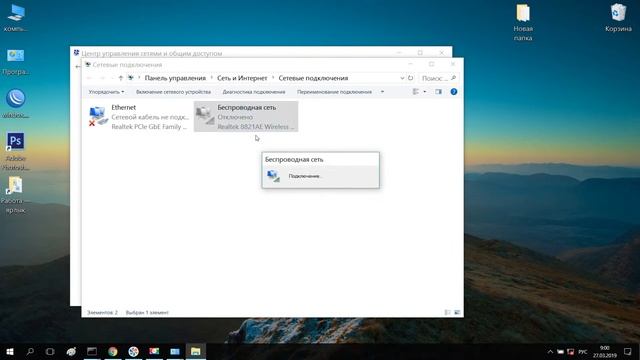Click Сеть и Интернет breadcrumb

[x=242, y=78]
